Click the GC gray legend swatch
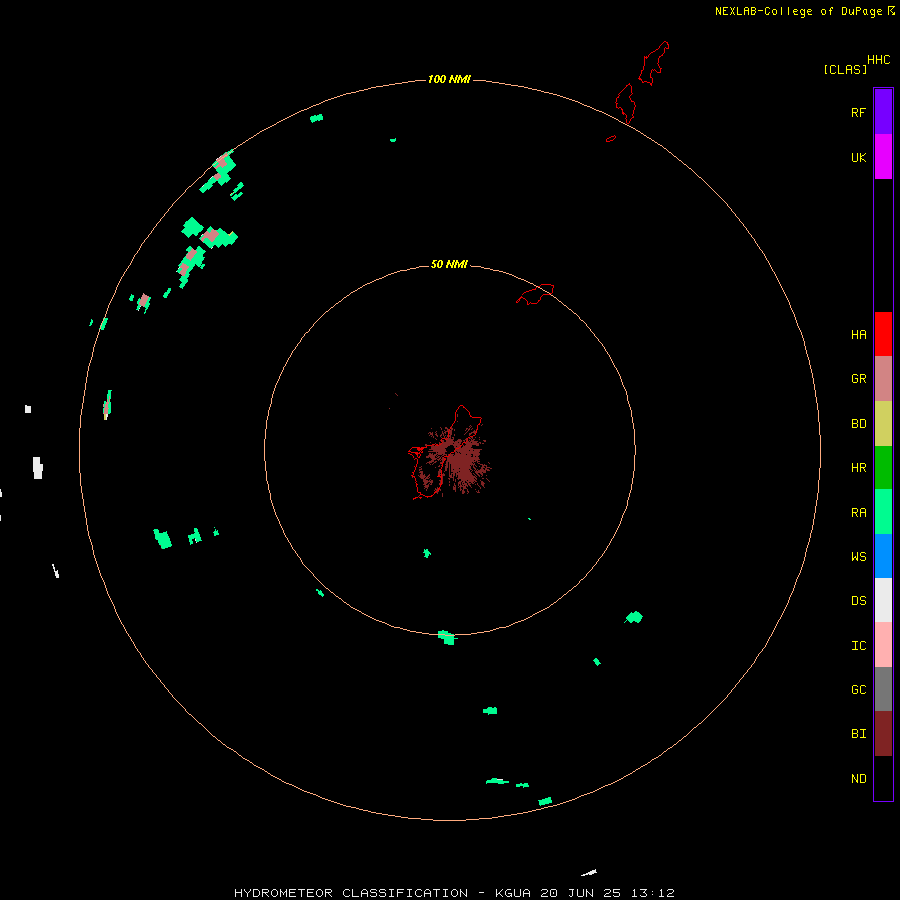Image resolution: width=900 pixels, height=900 pixels. (x=883, y=689)
